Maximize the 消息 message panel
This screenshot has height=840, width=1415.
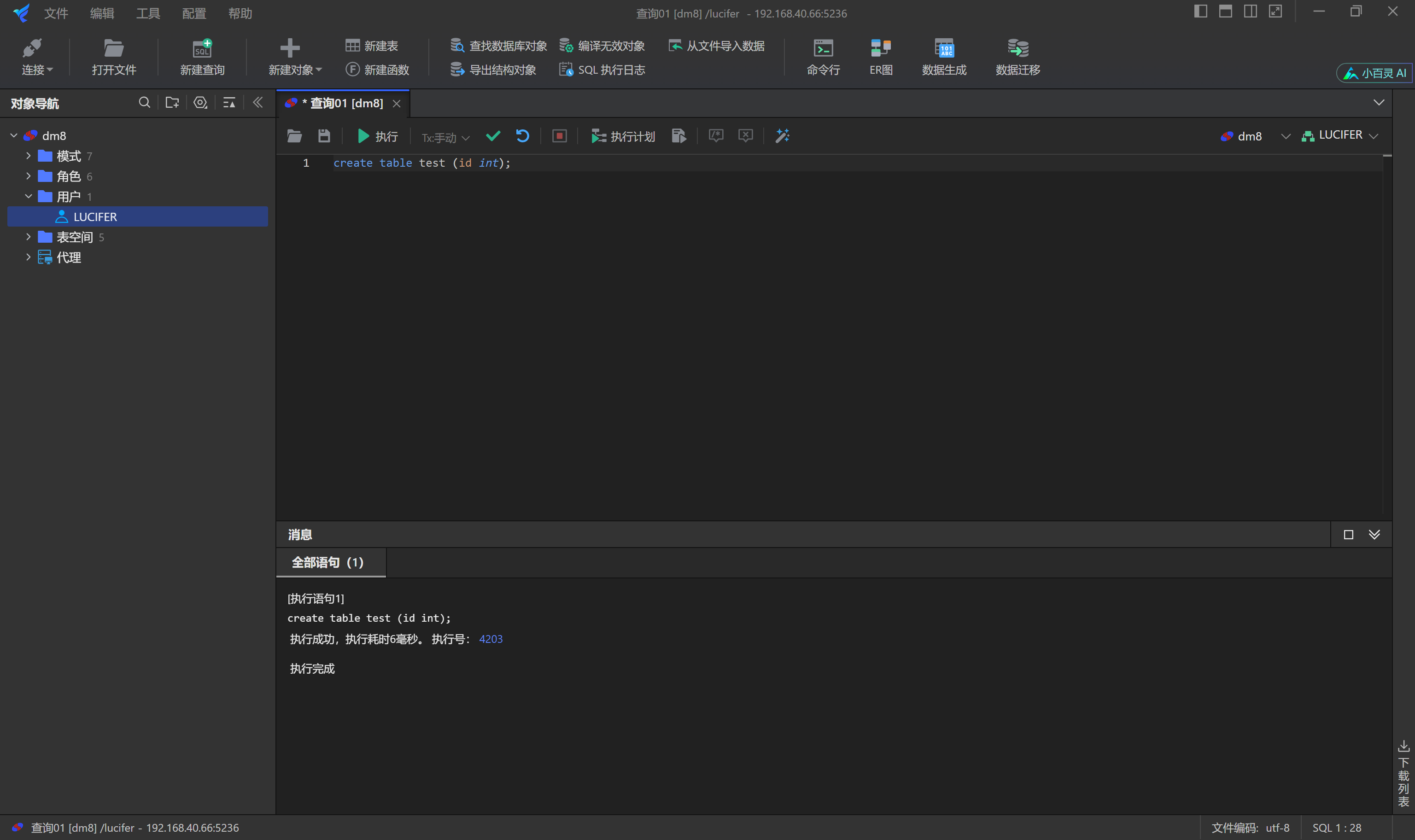click(x=1348, y=534)
